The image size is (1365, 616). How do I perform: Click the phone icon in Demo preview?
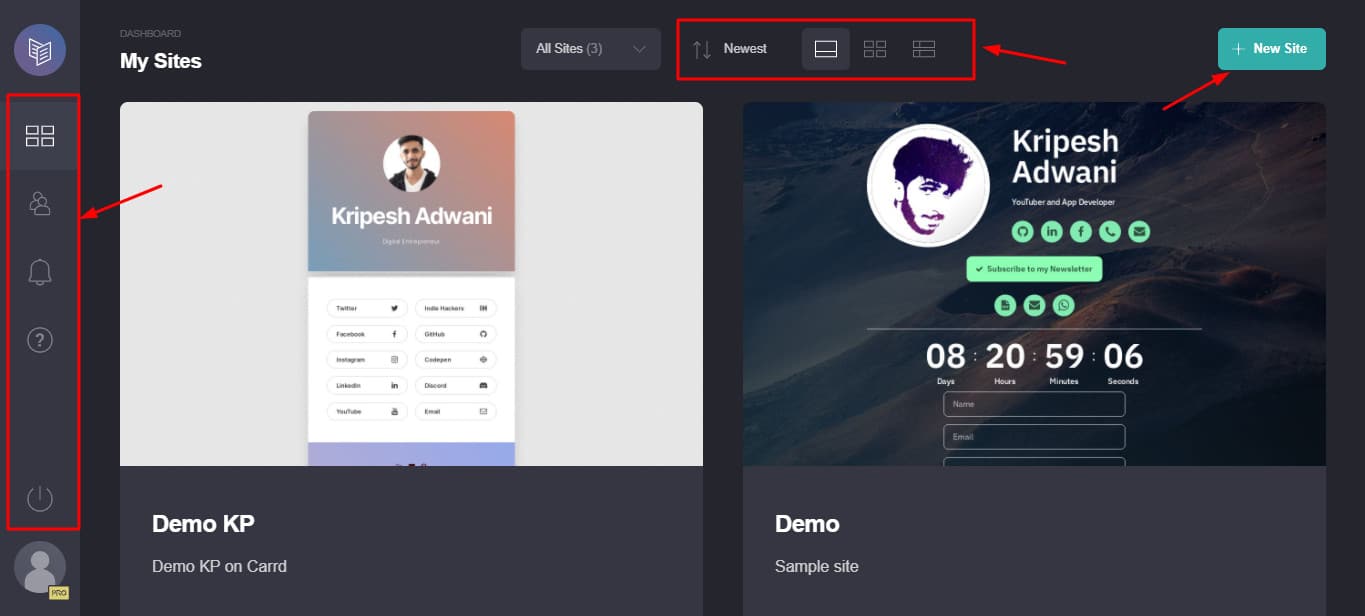coord(1110,232)
